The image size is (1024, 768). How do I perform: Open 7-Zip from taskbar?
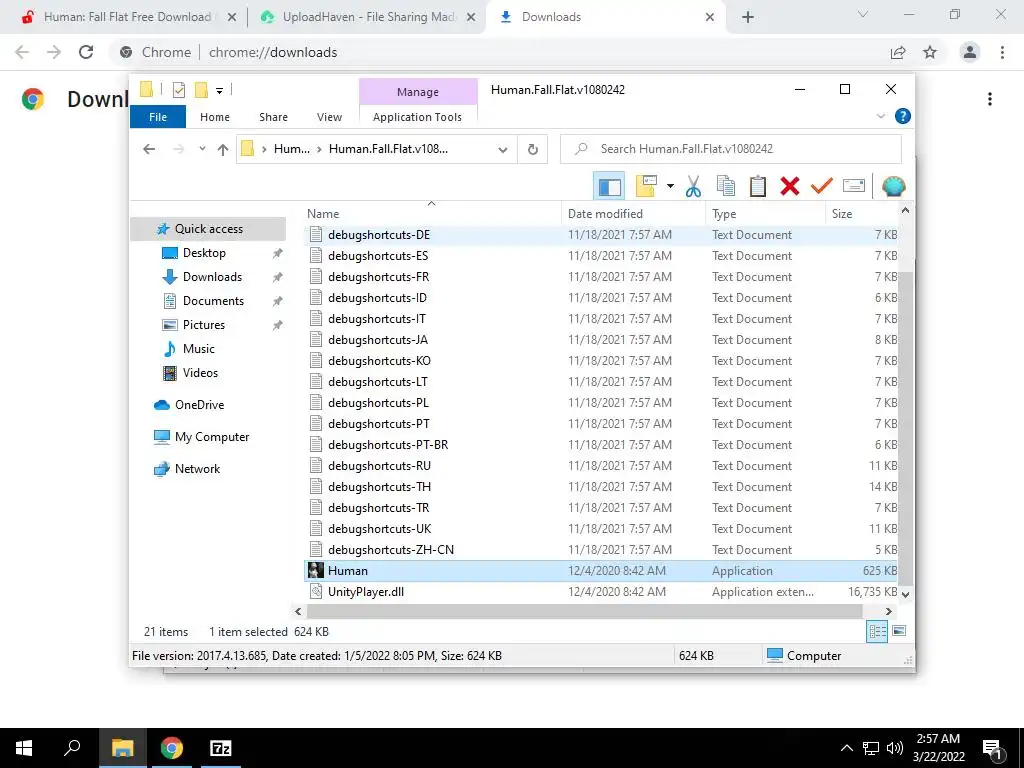point(221,748)
